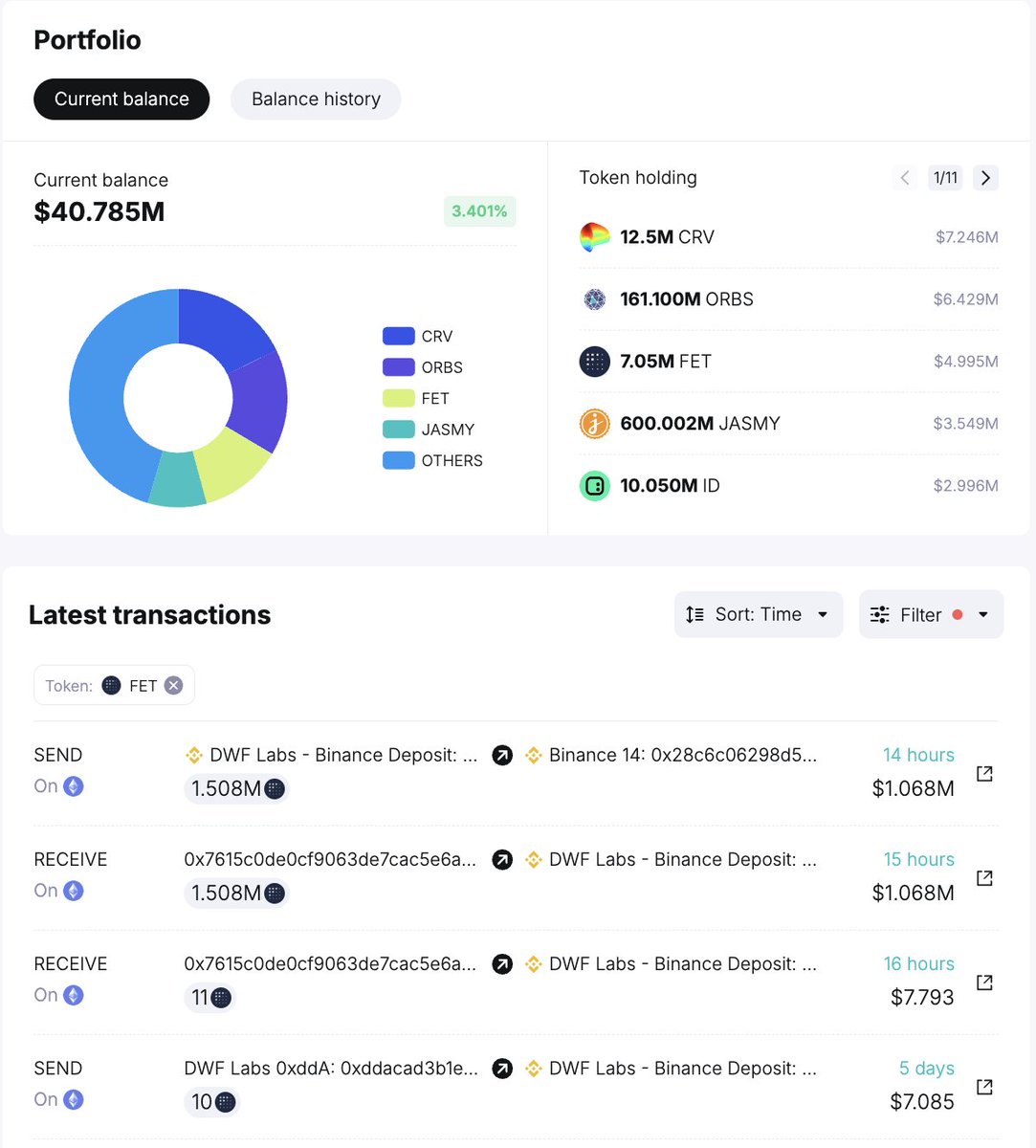Click the $40.785M current balance value

tap(99, 212)
